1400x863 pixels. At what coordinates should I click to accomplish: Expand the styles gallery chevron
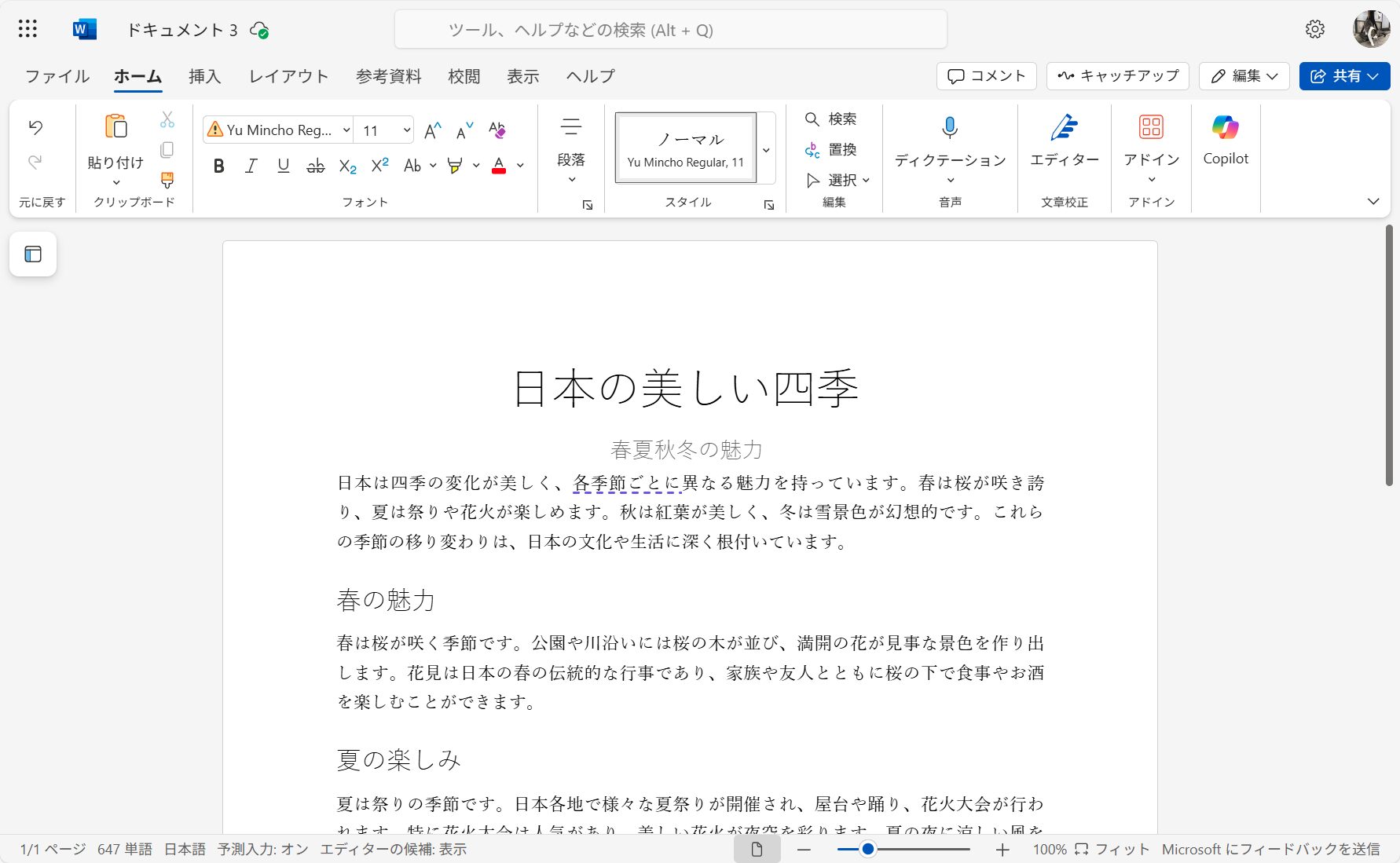(x=766, y=149)
